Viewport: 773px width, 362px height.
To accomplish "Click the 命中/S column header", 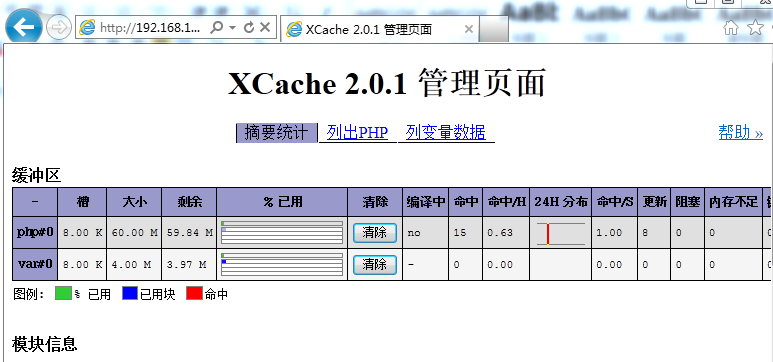I will 615,202.
